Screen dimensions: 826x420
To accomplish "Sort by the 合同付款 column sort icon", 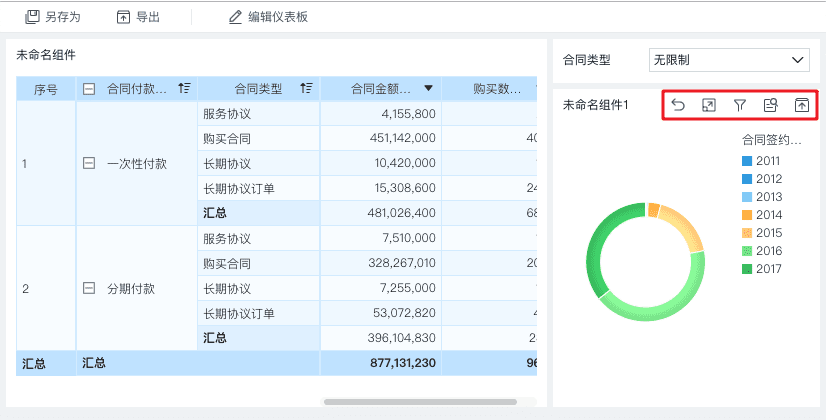I will (x=184, y=89).
